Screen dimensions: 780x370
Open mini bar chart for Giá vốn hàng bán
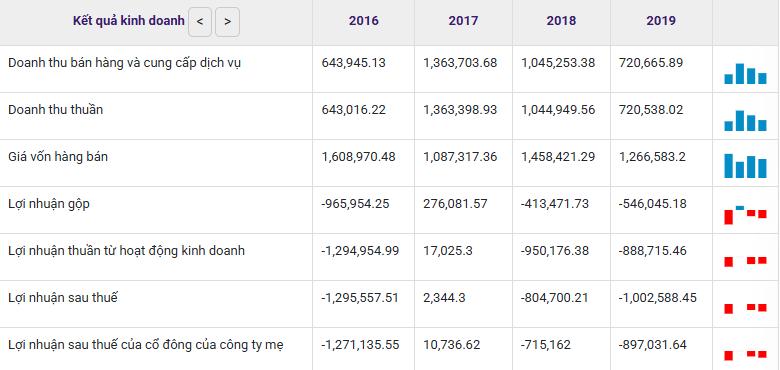[x=745, y=166]
